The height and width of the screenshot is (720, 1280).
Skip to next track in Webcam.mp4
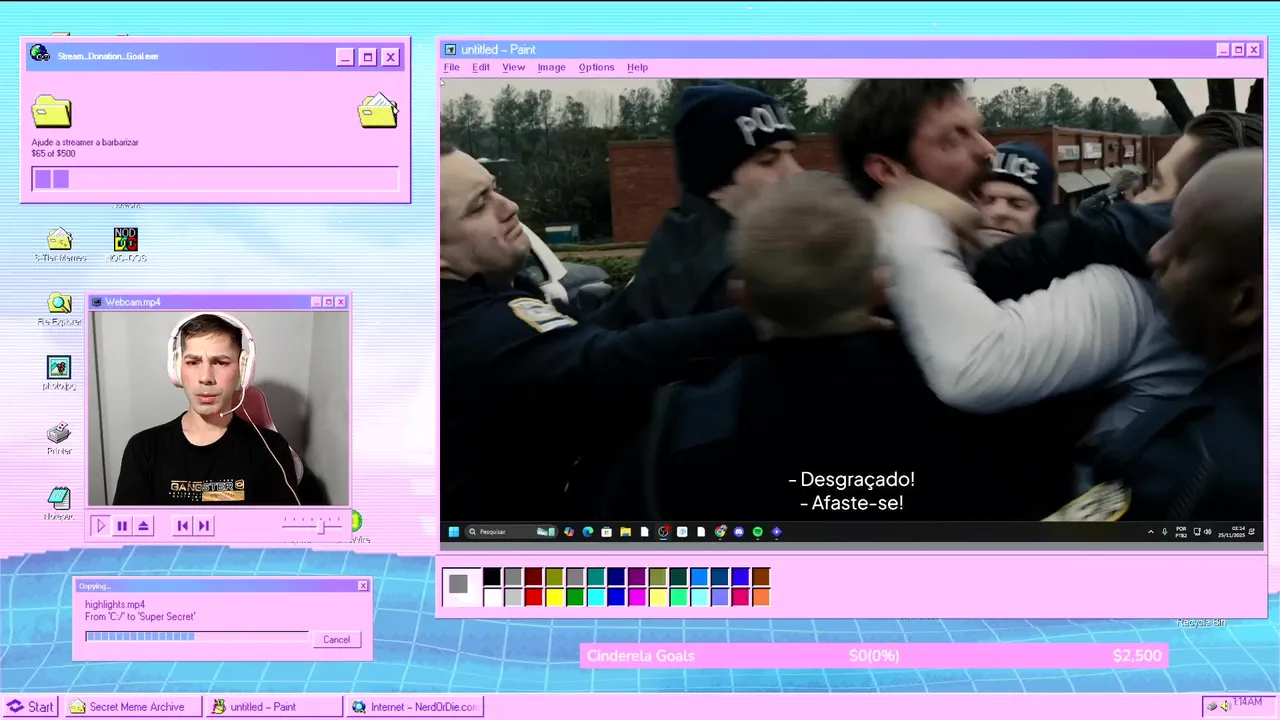204,525
